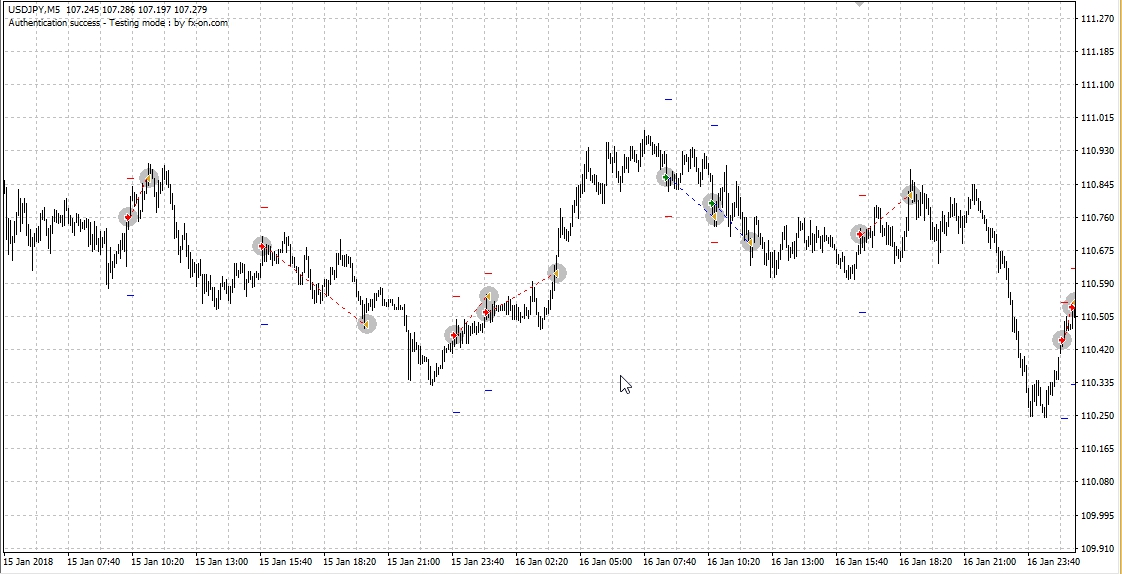The width and height of the screenshot is (1122, 574).
Task: Click the '16 Jan 23:40' time label
Action: 1054,563
